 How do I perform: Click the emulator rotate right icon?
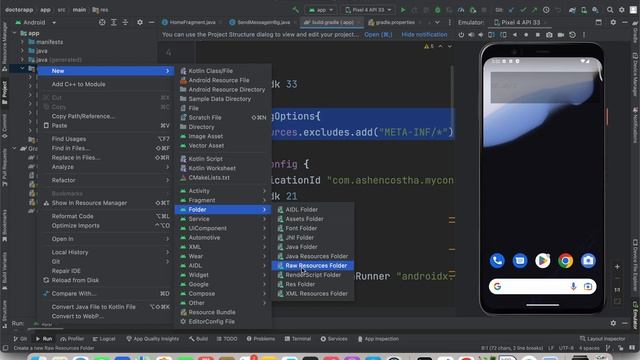pyautogui.click(x=503, y=35)
